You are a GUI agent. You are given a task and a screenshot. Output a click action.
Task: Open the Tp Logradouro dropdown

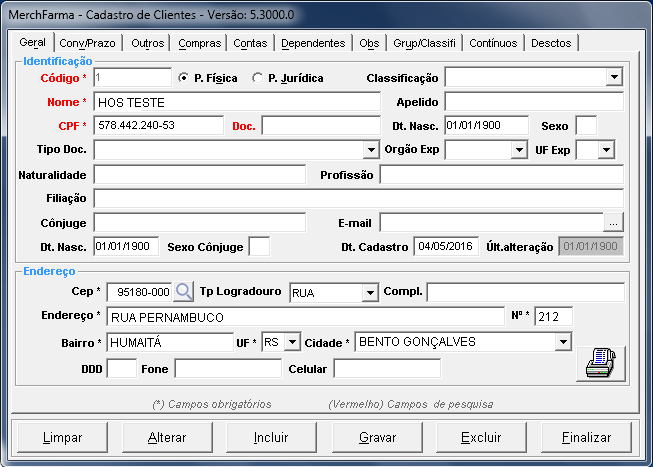(x=369, y=292)
